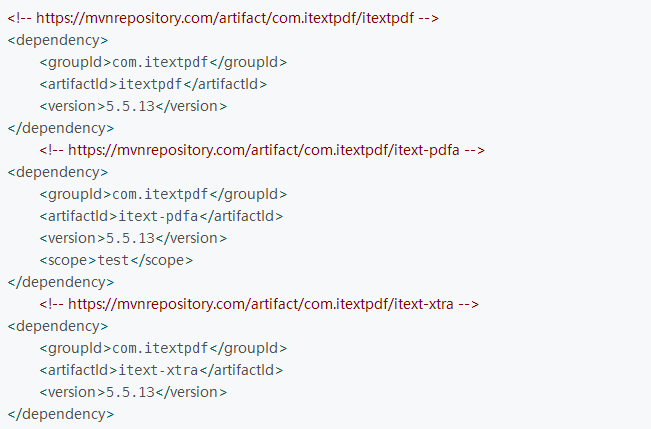Click the groupId line above artifactId itext-pdfa
Image resolution: width=651 pixels, height=429 pixels.
tap(163, 194)
